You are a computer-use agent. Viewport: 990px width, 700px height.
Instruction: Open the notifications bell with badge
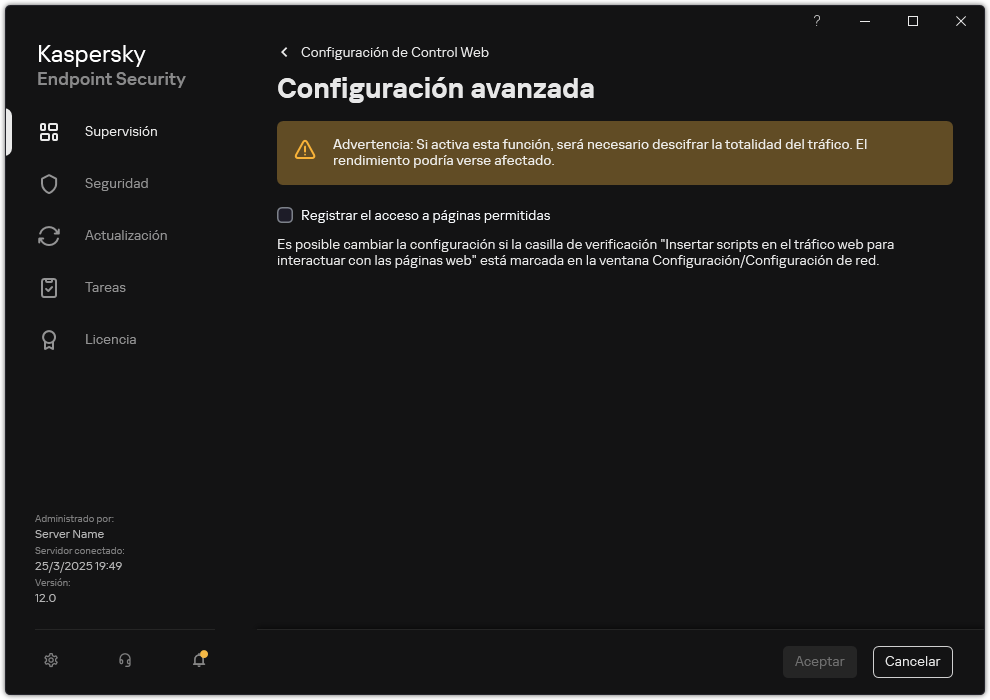point(198,660)
